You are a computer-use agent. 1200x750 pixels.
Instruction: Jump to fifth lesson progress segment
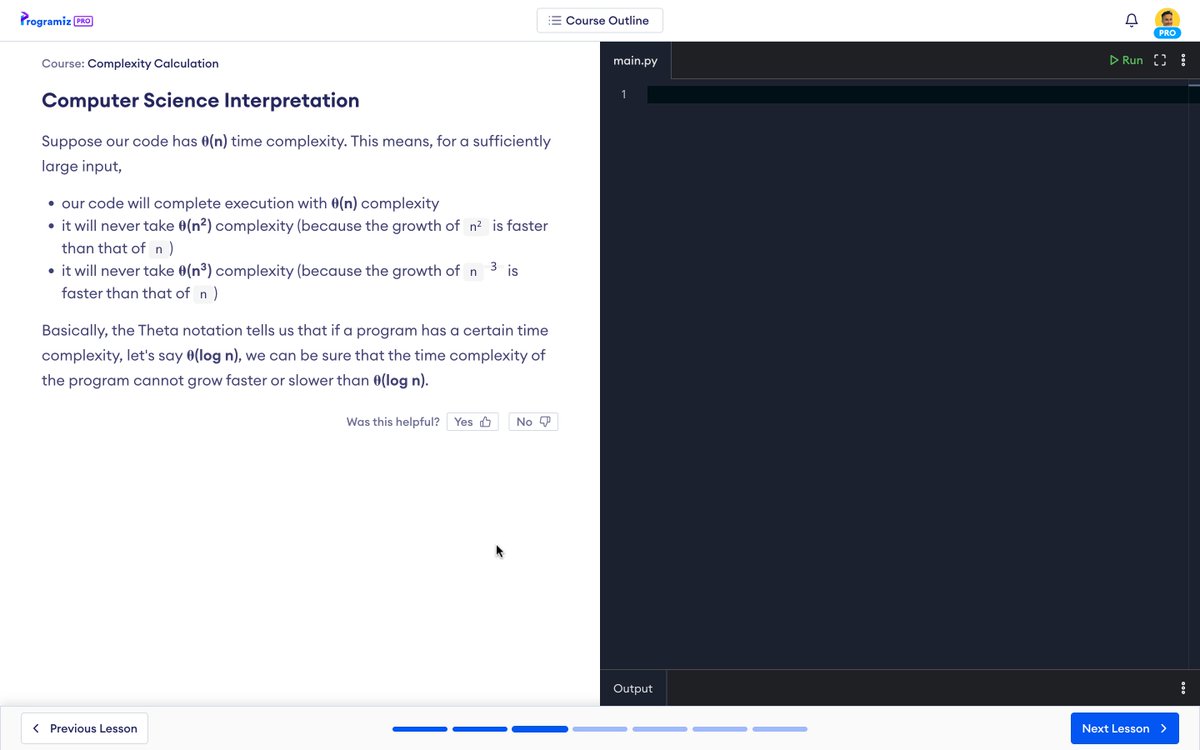tap(660, 729)
